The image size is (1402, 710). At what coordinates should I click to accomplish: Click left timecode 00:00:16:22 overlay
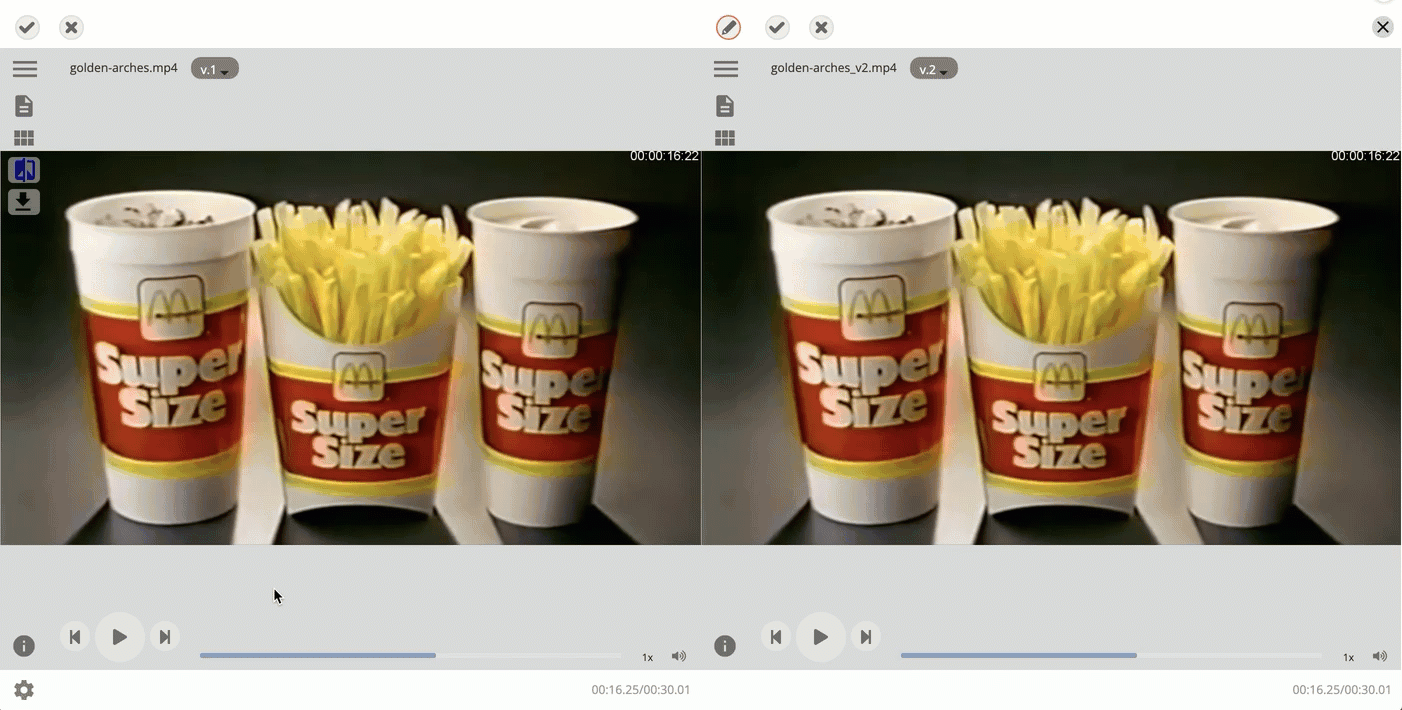point(664,156)
